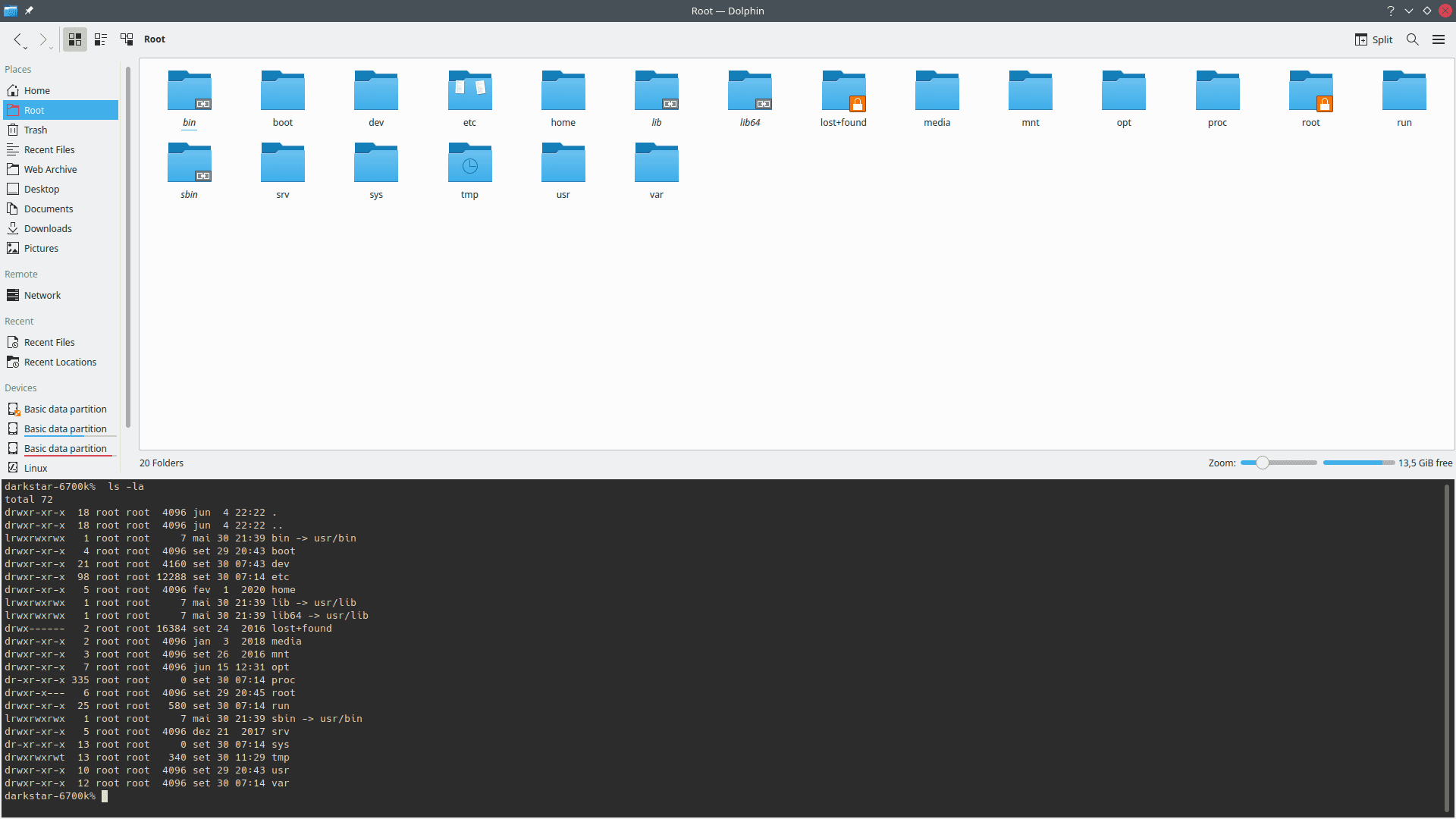Expand the Remote section in sidebar

pyautogui.click(x=21, y=273)
